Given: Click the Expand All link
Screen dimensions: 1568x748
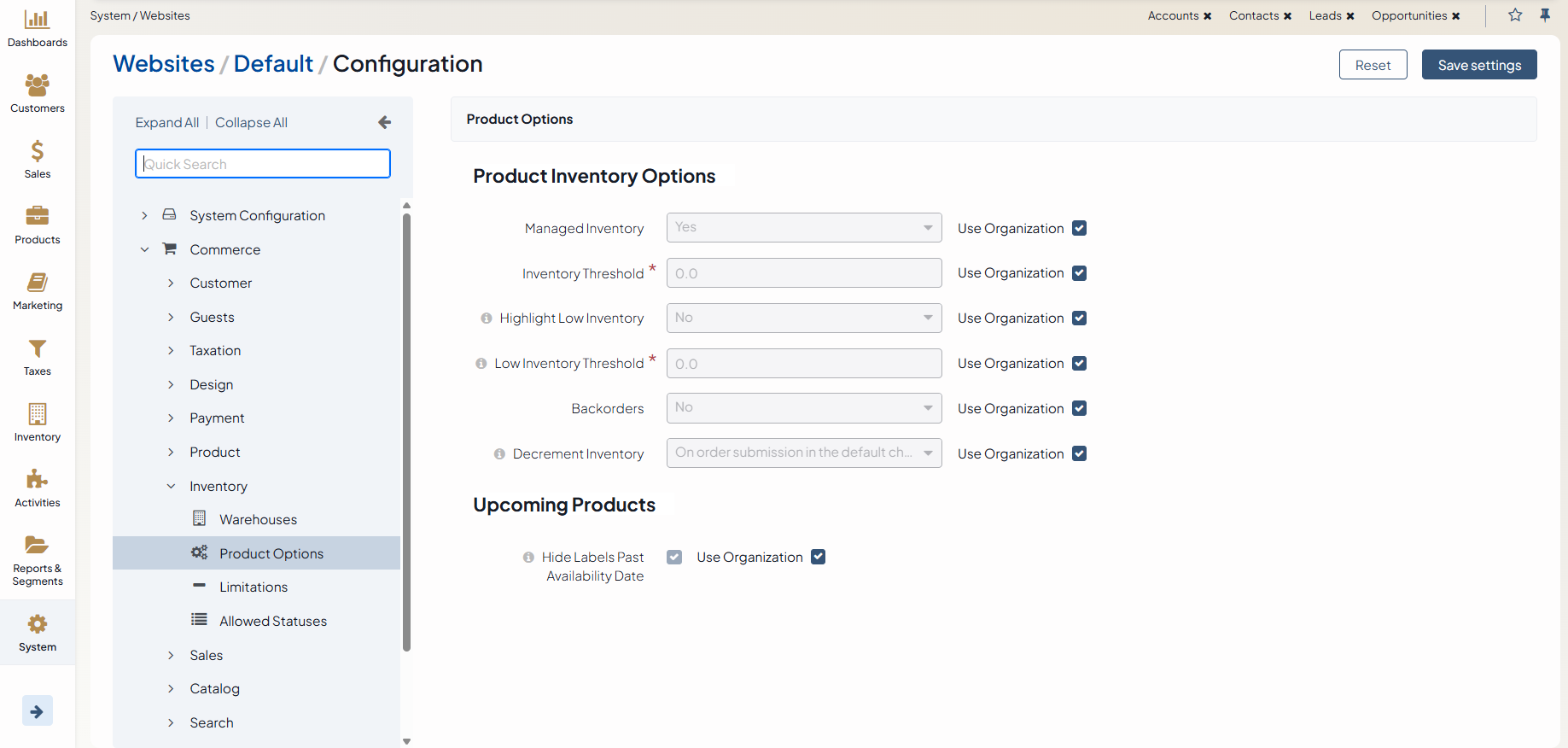Looking at the screenshot, I should (166, 123).
